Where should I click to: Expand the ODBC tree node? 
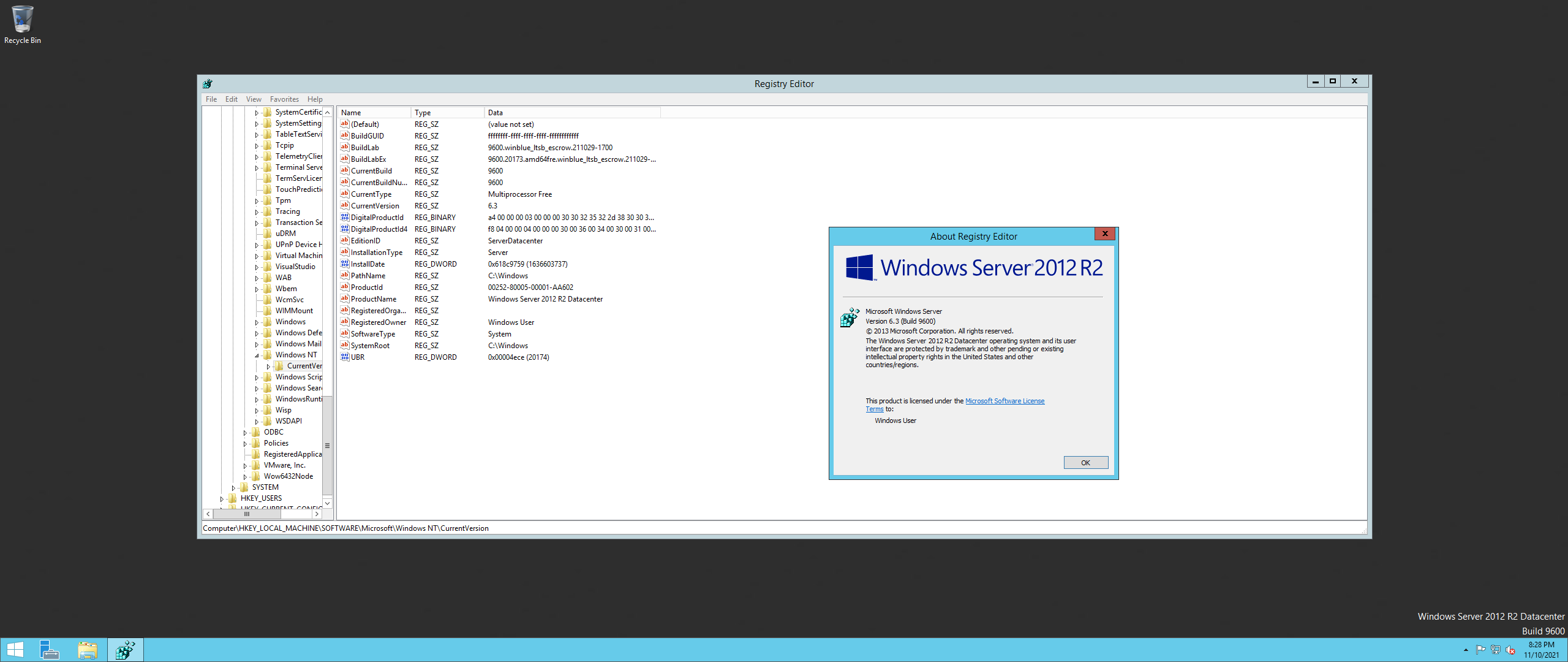click(x=245, y=433)
